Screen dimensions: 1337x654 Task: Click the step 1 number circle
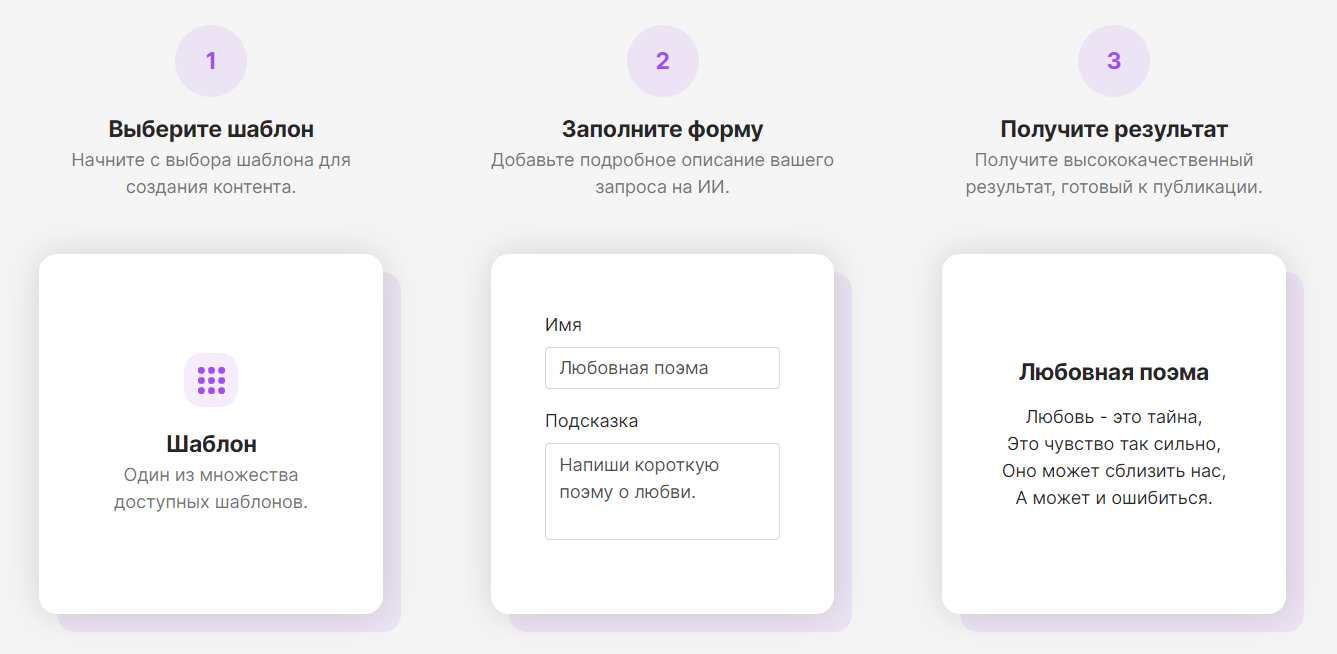coord(211,61)
